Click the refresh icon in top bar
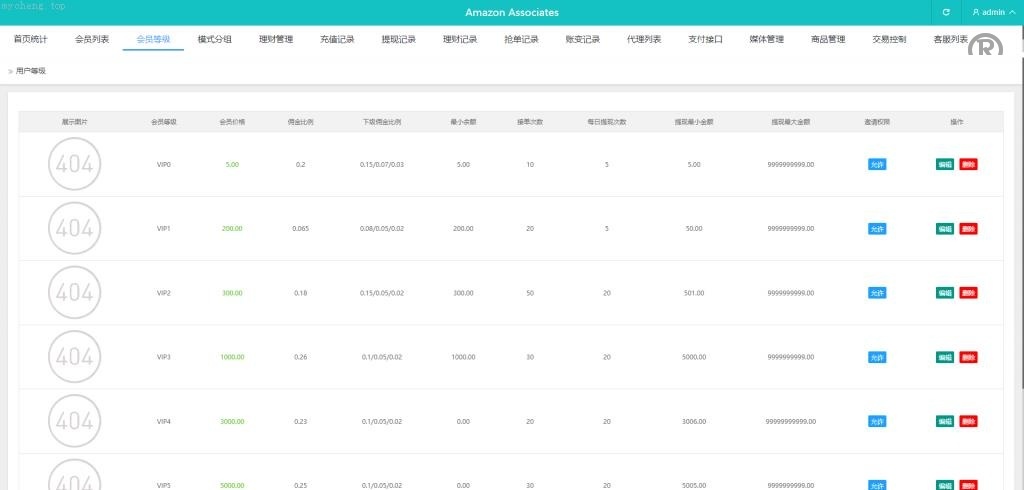 (946, 12)
